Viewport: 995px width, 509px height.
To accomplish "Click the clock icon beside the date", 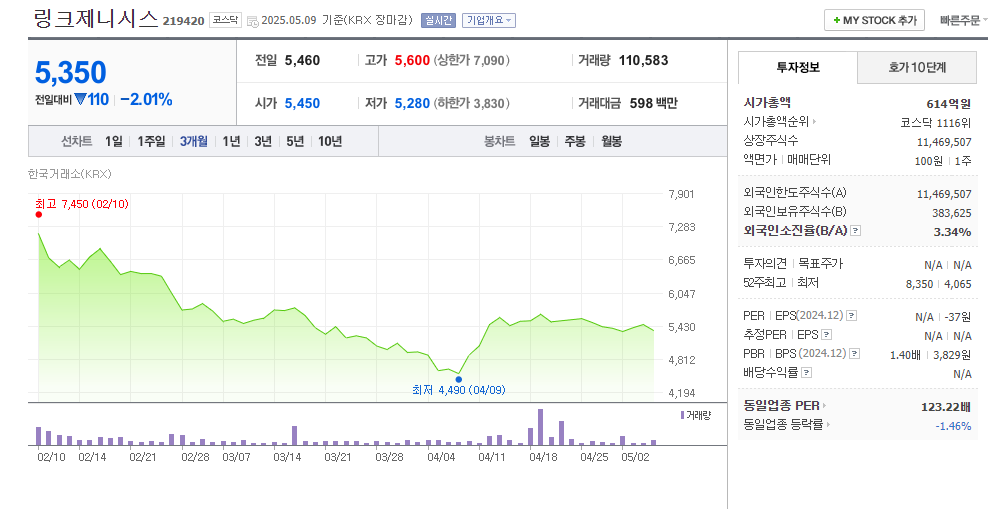I will point(252,21).
